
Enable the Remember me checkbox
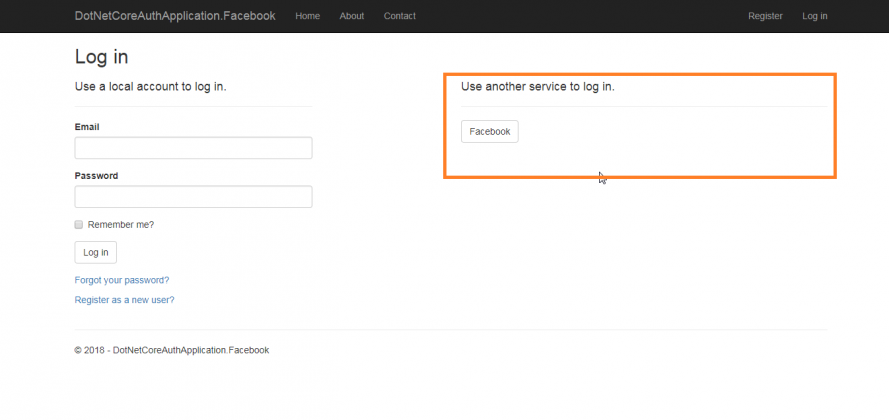[79, 225]
